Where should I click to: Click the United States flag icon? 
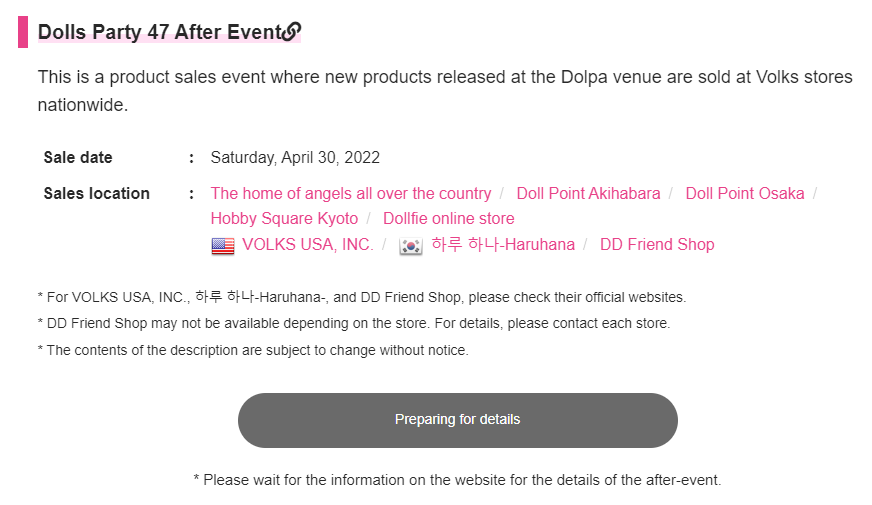click(222, 245)
